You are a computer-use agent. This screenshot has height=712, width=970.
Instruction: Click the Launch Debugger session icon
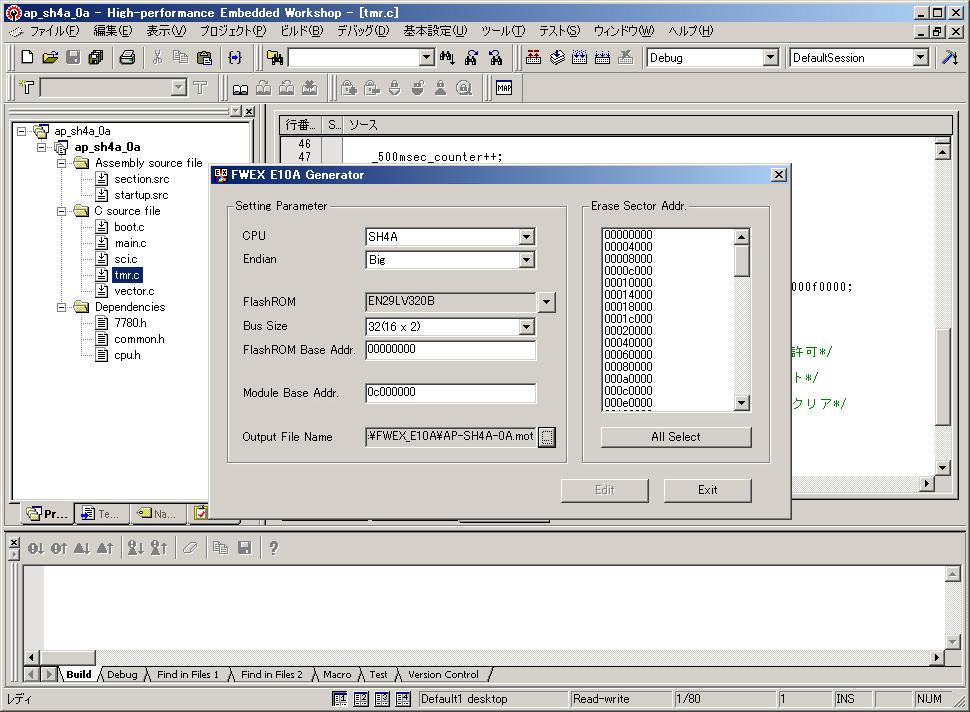point(950,58)
